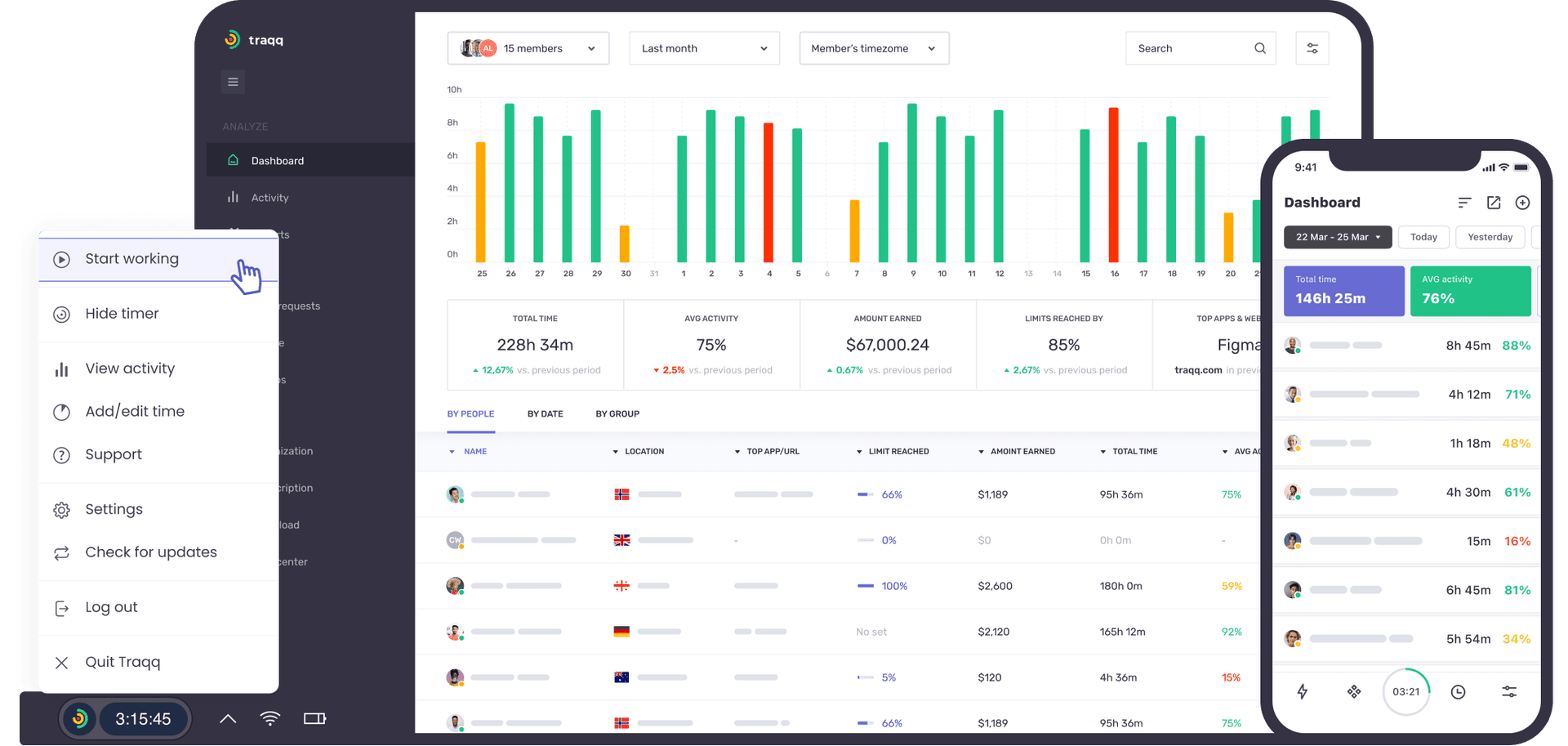Click the search magnifier icon
Viewport: 1568px width, 746px height.
click(1259, 48)
